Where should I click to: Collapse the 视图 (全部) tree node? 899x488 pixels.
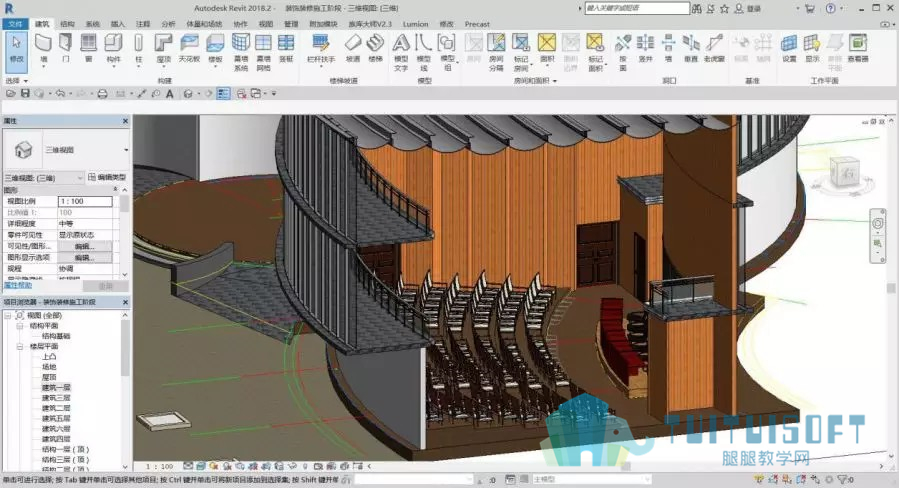pos(8,315)
